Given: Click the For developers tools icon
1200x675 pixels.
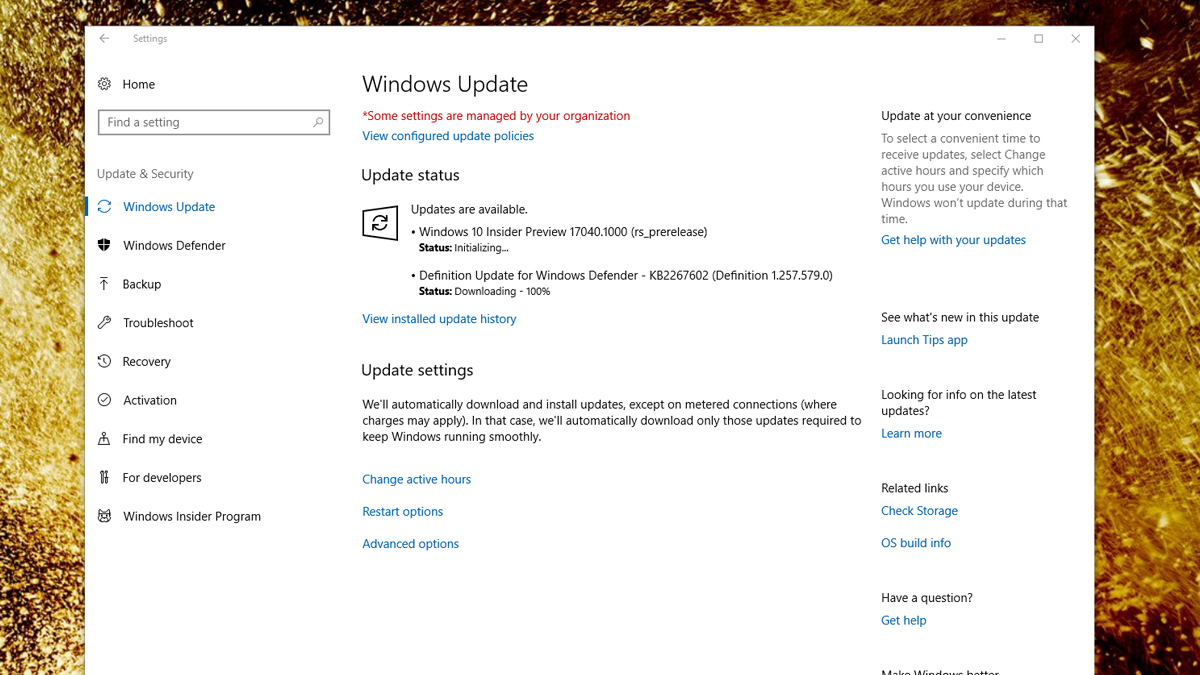Looking at the screenshot, I should tap(104, 478).
